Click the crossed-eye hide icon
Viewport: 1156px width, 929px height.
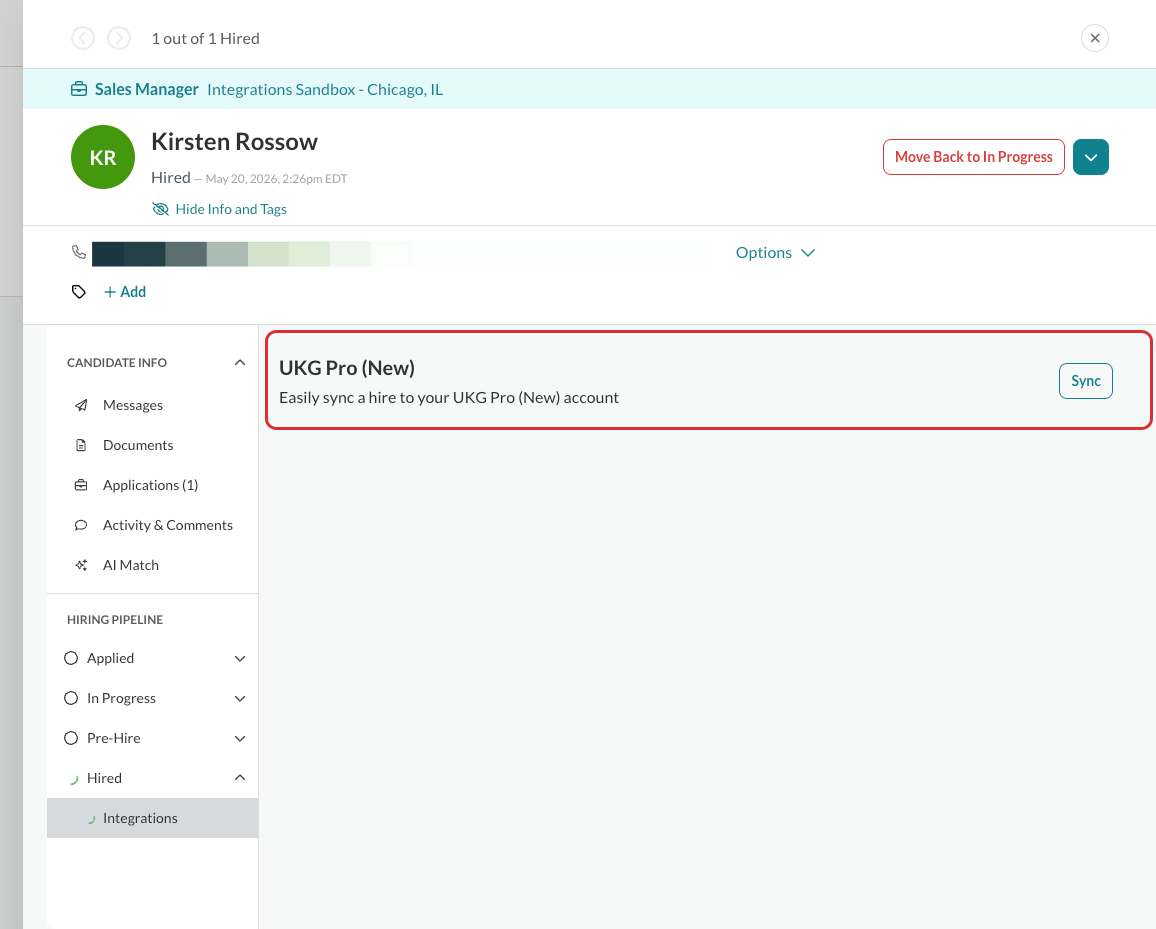click(160, 209)
